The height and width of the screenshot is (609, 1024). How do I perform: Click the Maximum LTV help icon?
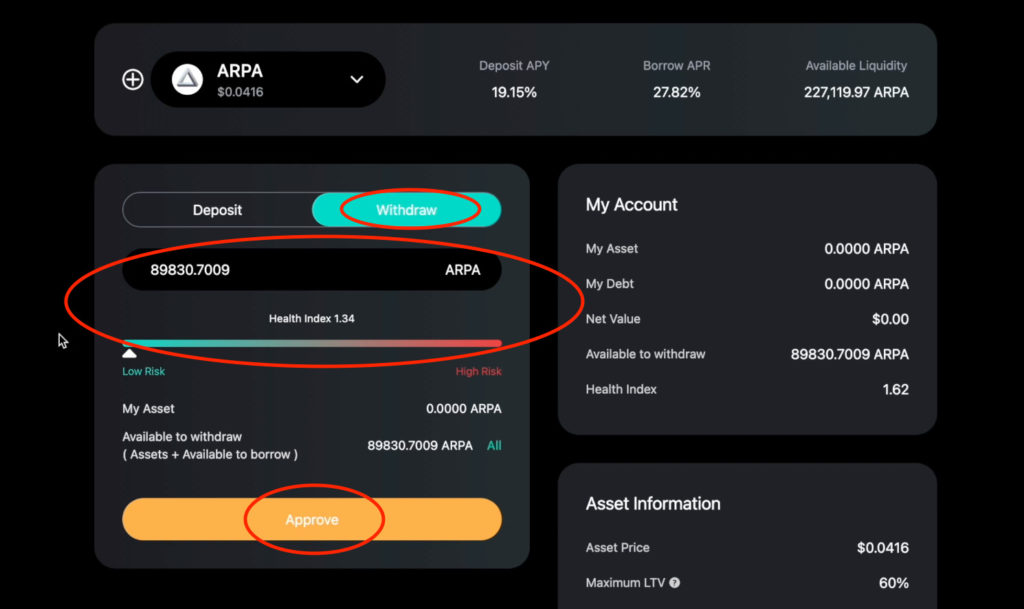[x=675, y=582]
